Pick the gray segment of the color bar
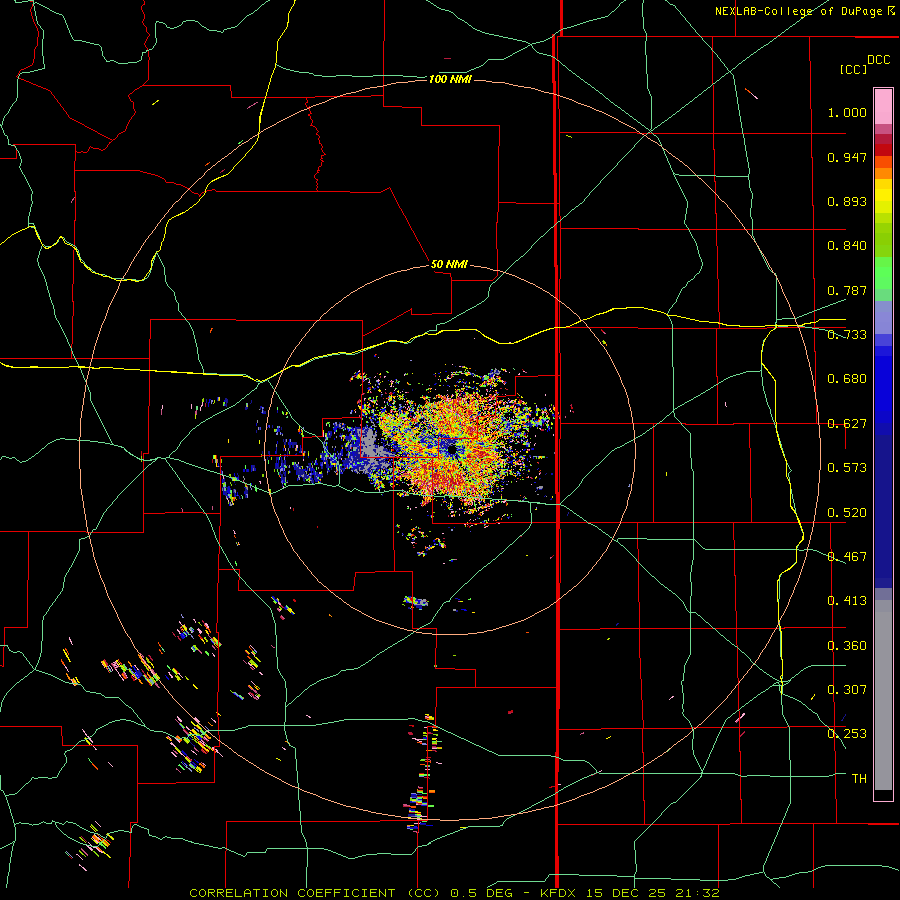This screenshot has width=900, height=900. [883, 695]
